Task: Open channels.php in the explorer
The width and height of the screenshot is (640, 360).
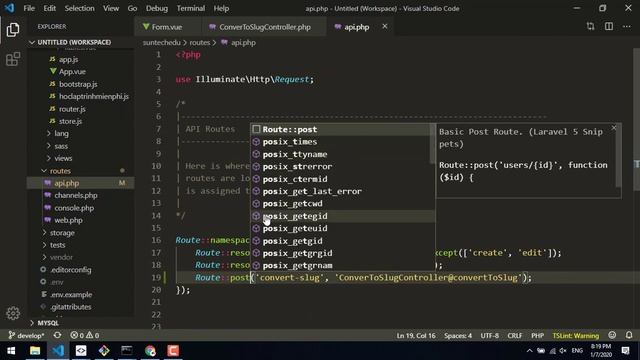Action: pyautogui.click(x=76, y=196)
